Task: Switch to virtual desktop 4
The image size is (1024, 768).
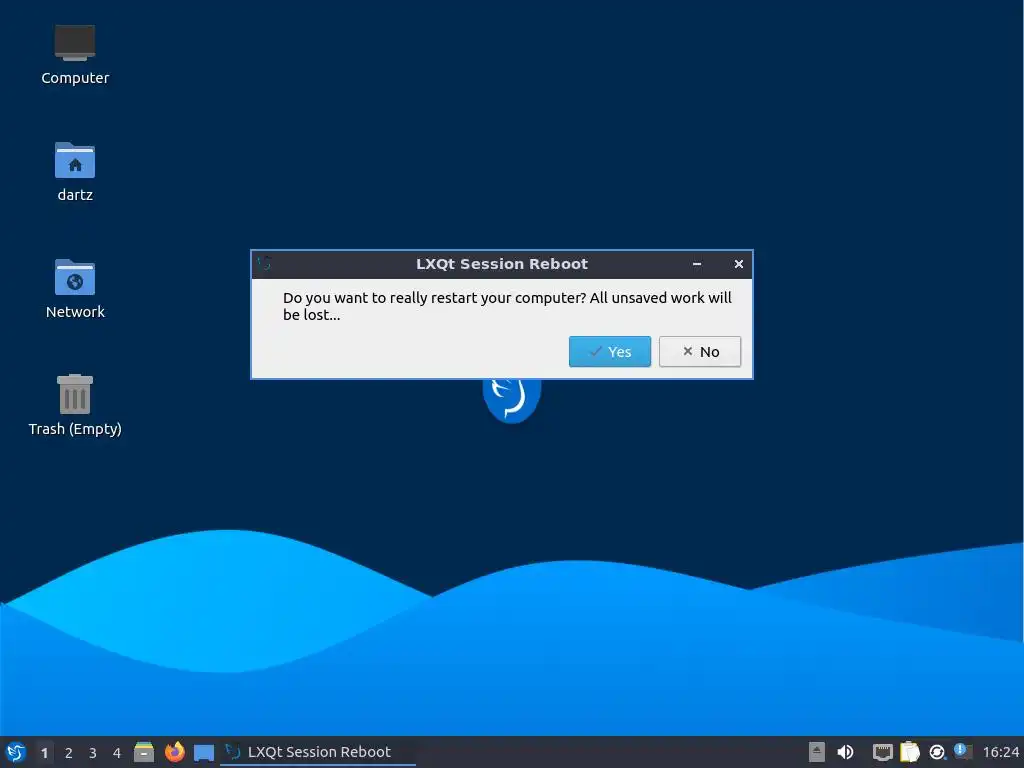Action: click(x=117, y=753)
